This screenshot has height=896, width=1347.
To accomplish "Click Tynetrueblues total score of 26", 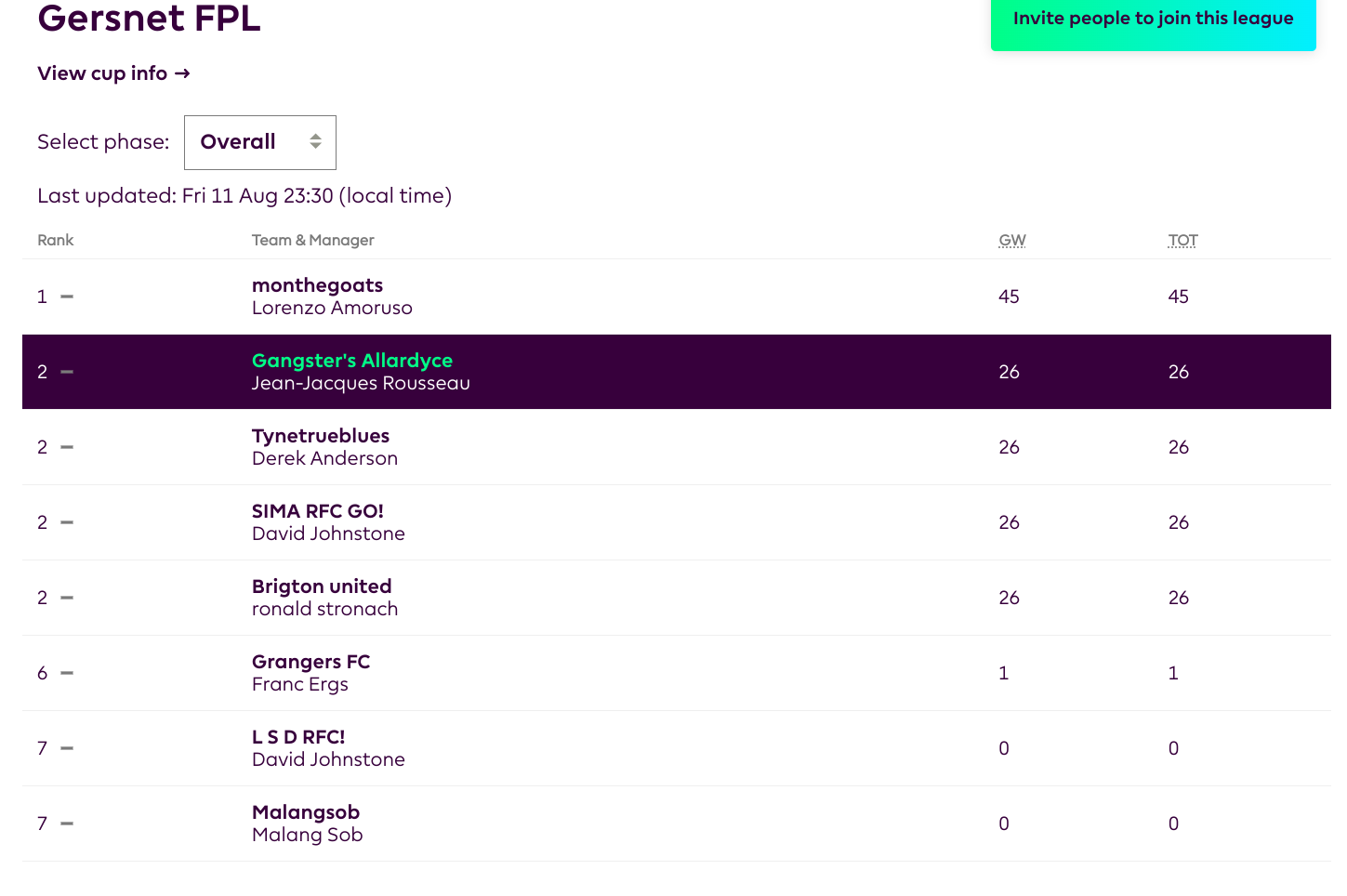I will 1179,447.
